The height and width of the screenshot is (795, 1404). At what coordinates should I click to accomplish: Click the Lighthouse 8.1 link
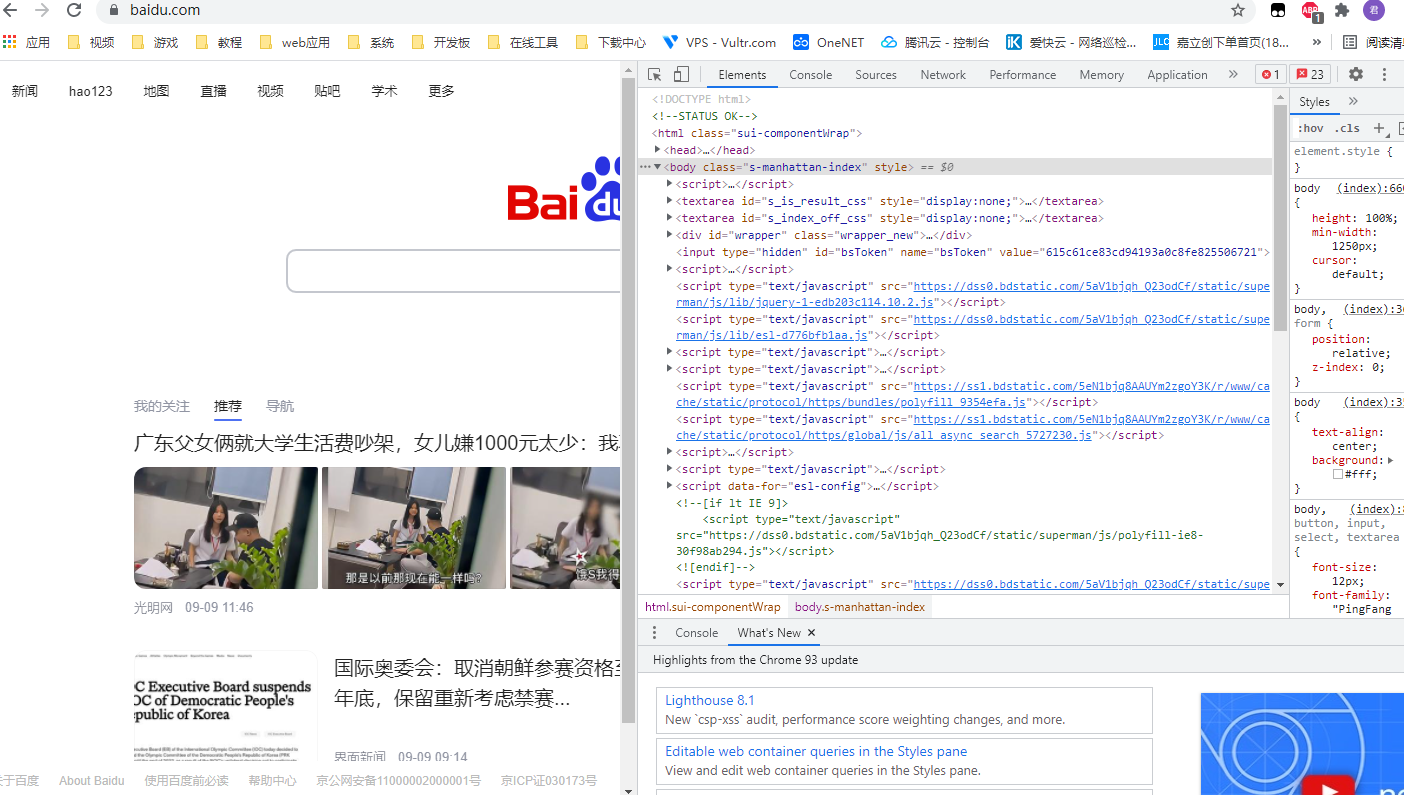tap(710, 700)
